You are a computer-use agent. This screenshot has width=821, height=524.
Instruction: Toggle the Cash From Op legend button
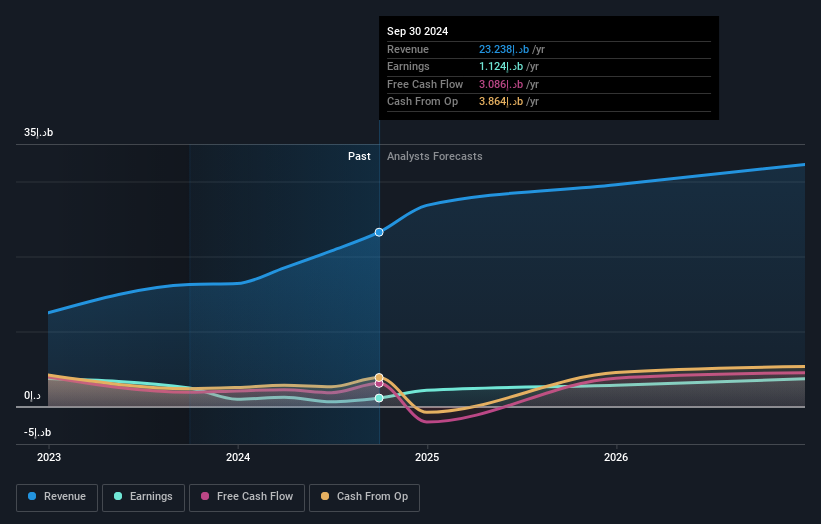pos(364,497)
